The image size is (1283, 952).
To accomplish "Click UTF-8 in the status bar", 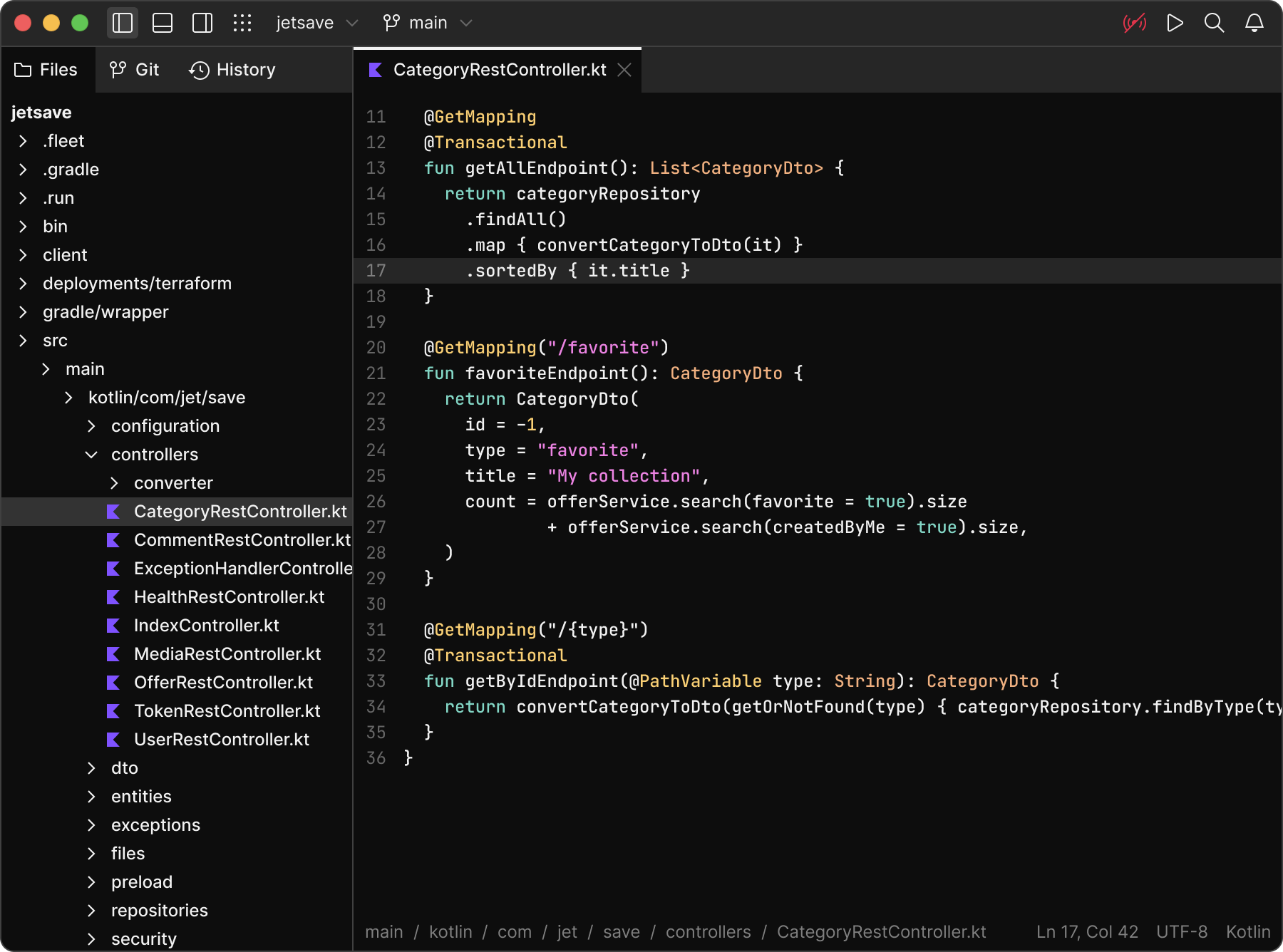I will [x=1181, y=931].
